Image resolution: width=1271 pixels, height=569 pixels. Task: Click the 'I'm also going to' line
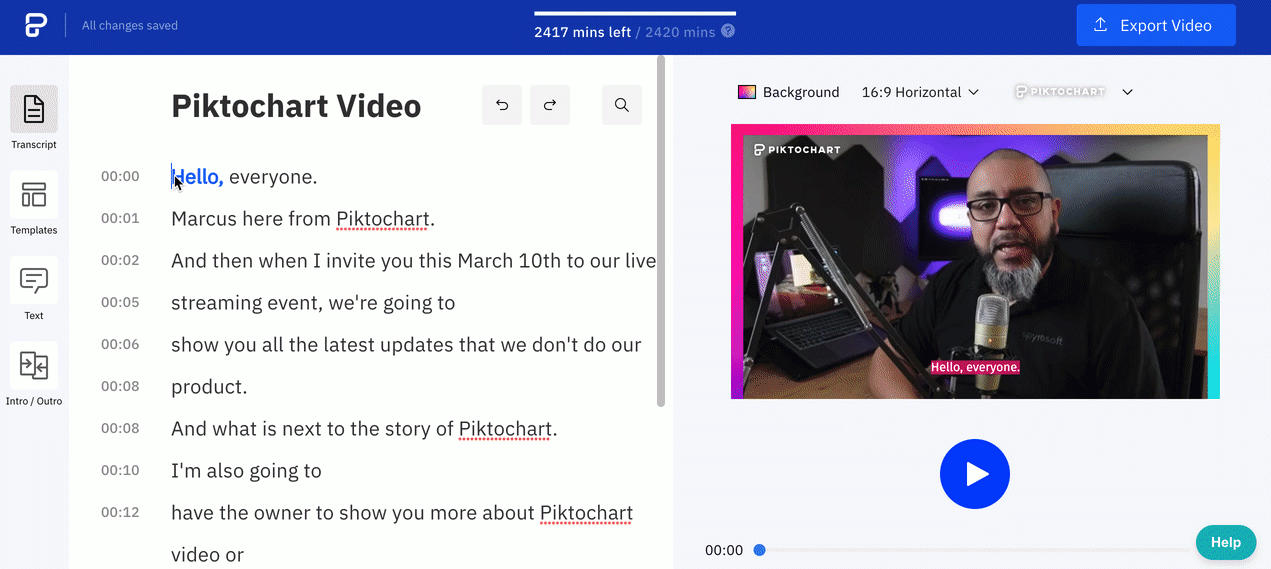pos(246,471)
